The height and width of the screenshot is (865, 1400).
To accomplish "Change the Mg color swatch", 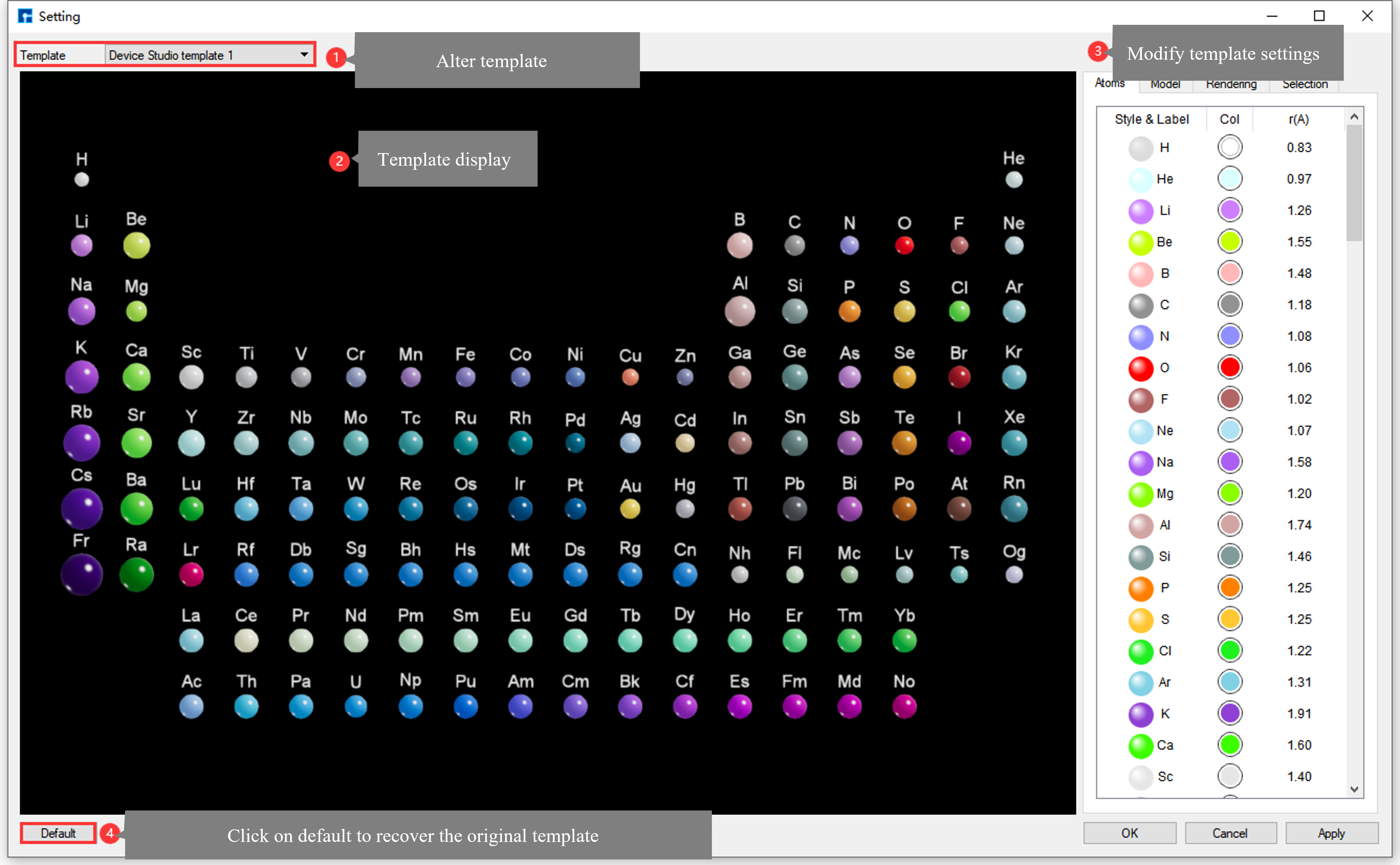I will point(1230,493).
